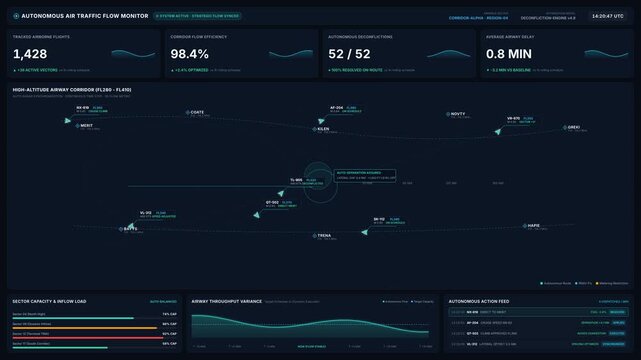
Task: Open the Tracked Airborne Flights card
Action: (84, 53)
